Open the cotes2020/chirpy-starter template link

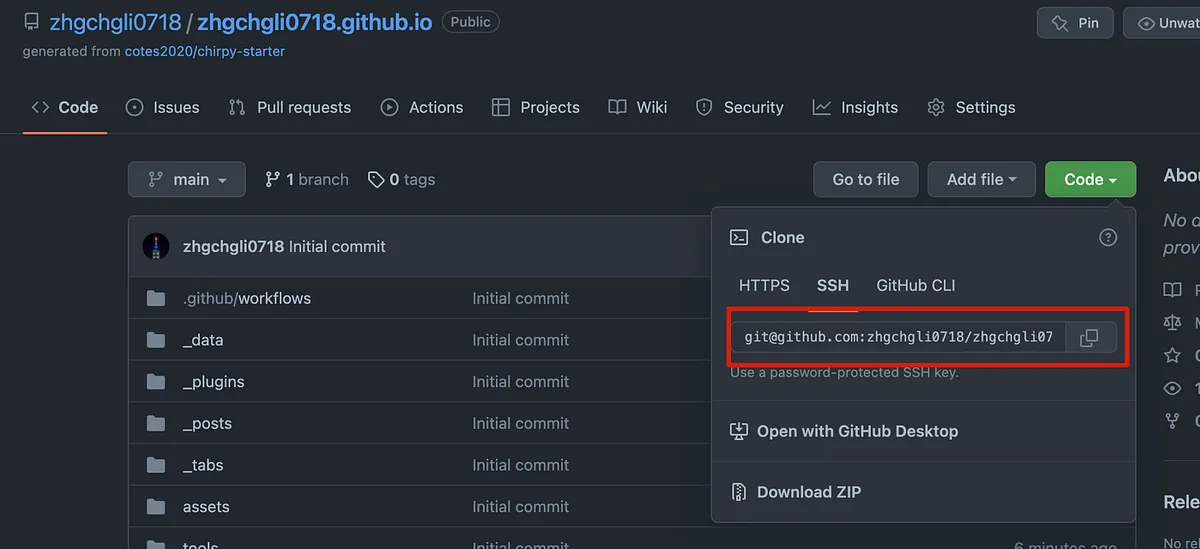[x=204, y=51]
